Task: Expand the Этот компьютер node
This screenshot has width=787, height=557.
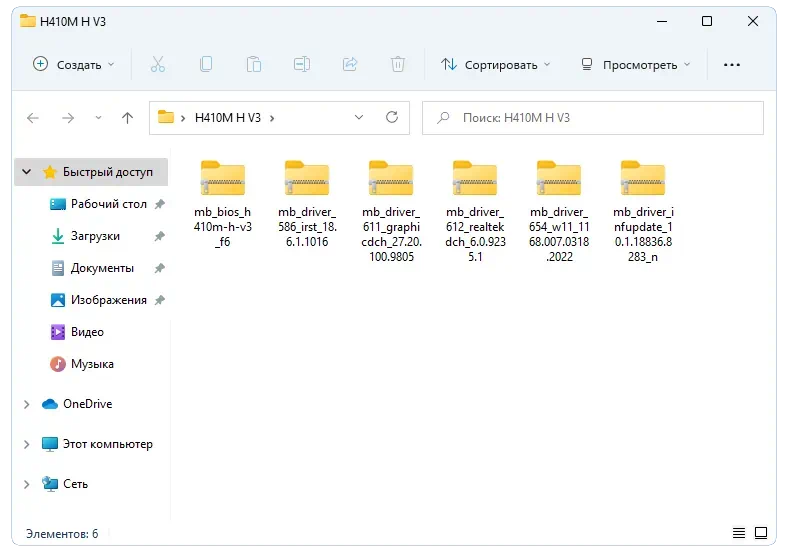Action: (27, 445)
